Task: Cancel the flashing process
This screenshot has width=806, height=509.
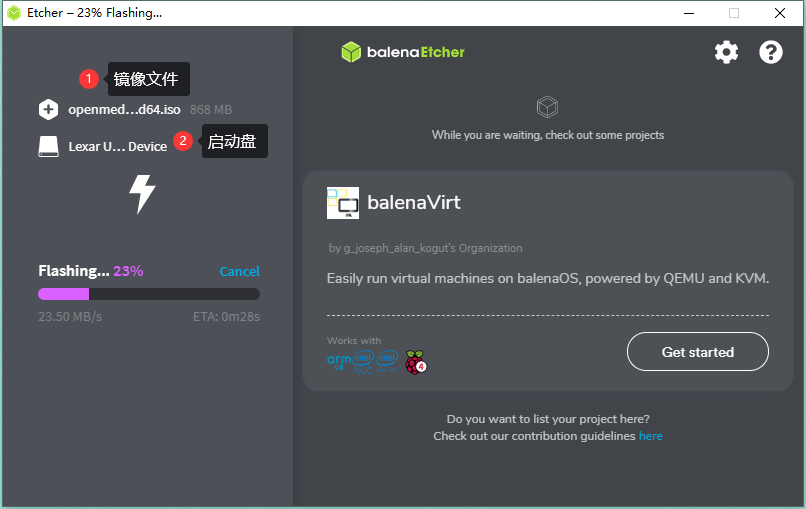Action: [240, 271]
